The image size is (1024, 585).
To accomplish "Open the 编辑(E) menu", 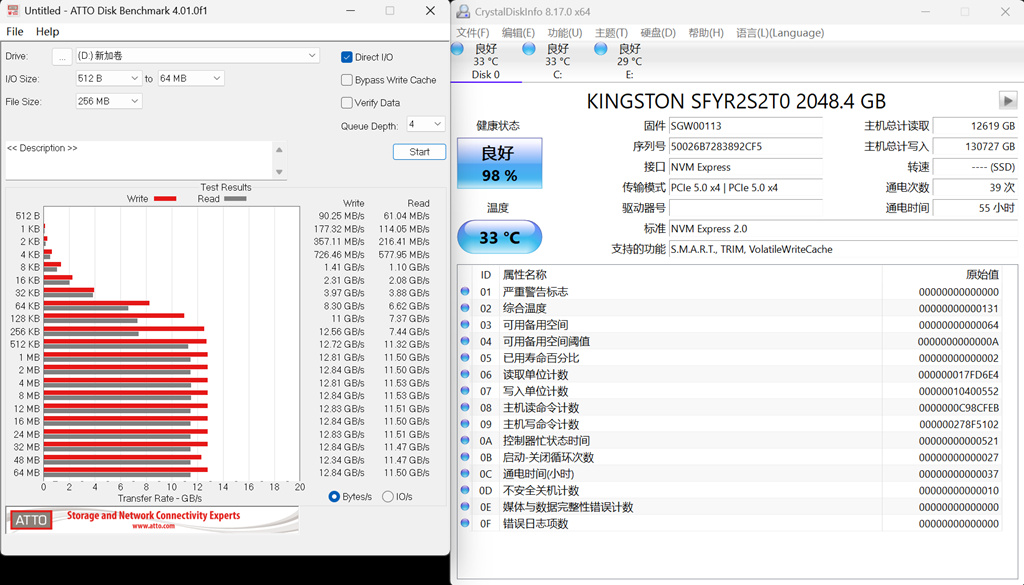I will point(518,33).
